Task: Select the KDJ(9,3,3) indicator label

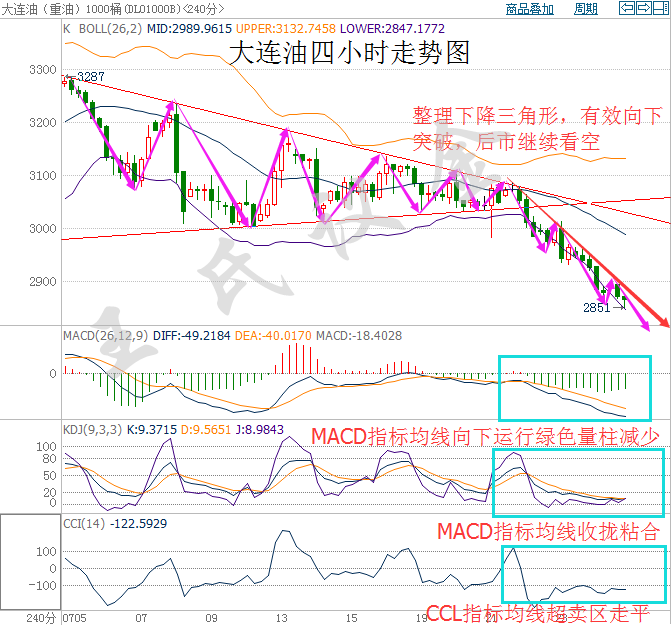Action: click(x=88, y=427)
